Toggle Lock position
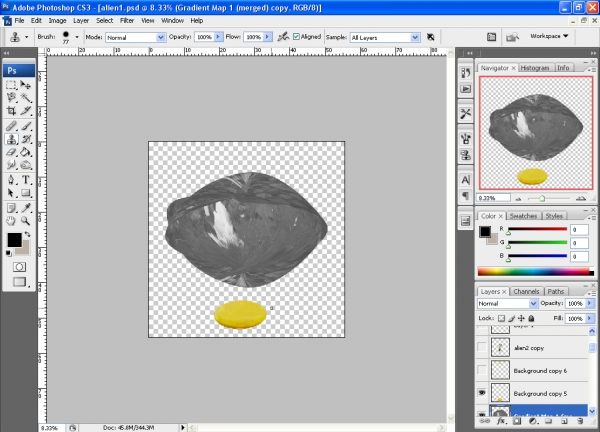This screenshot has height=432, width=600. tap(521, 318)
